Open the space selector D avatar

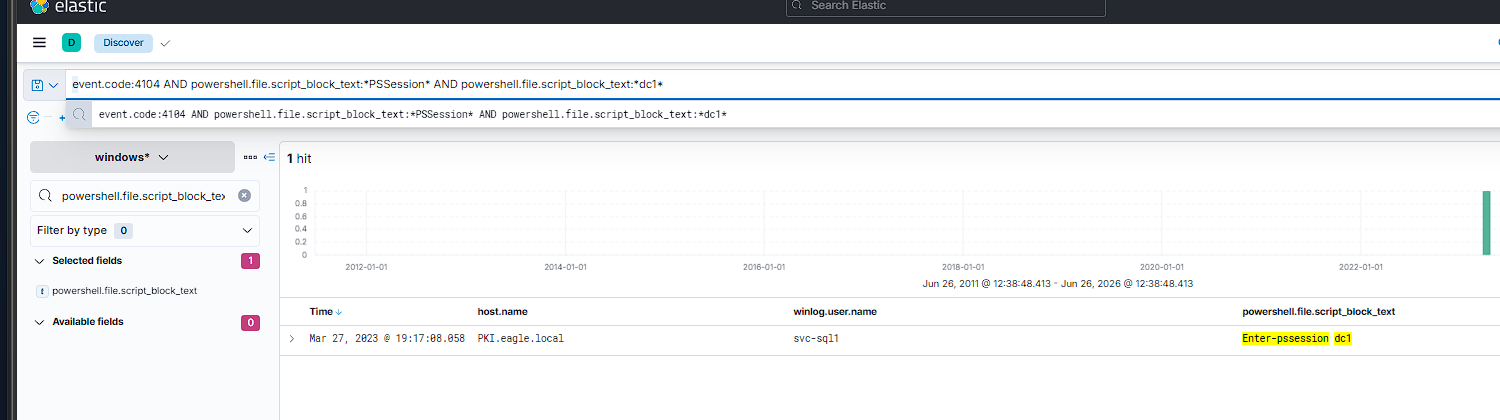coord(71,42)
